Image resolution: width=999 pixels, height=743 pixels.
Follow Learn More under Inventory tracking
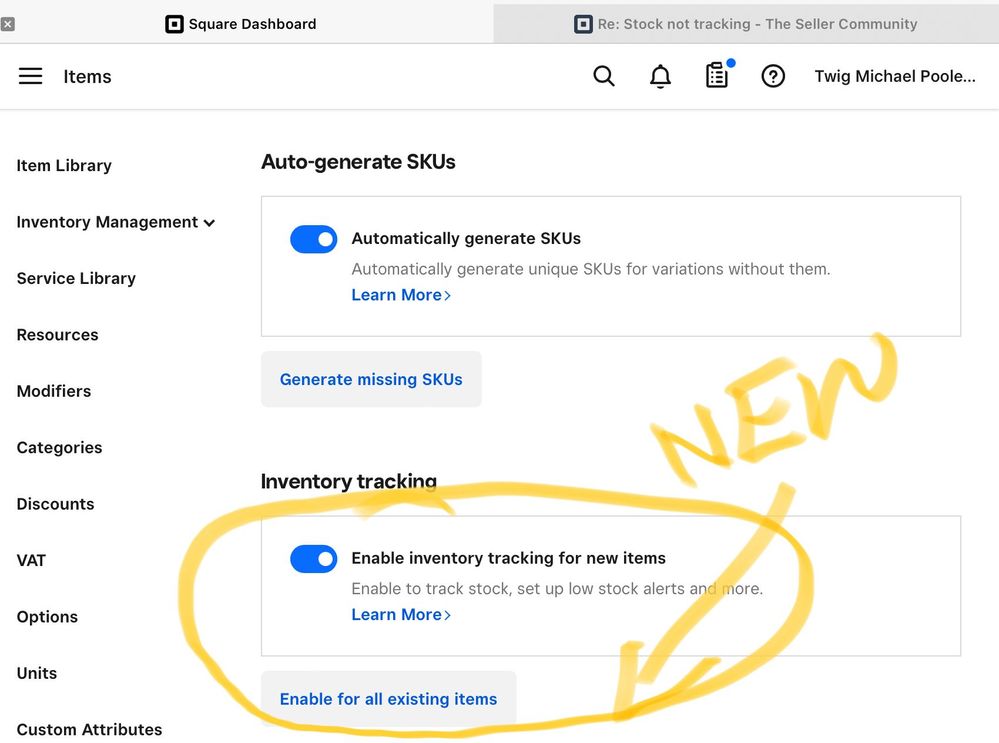pyautogui.click(x=401, y=615)
